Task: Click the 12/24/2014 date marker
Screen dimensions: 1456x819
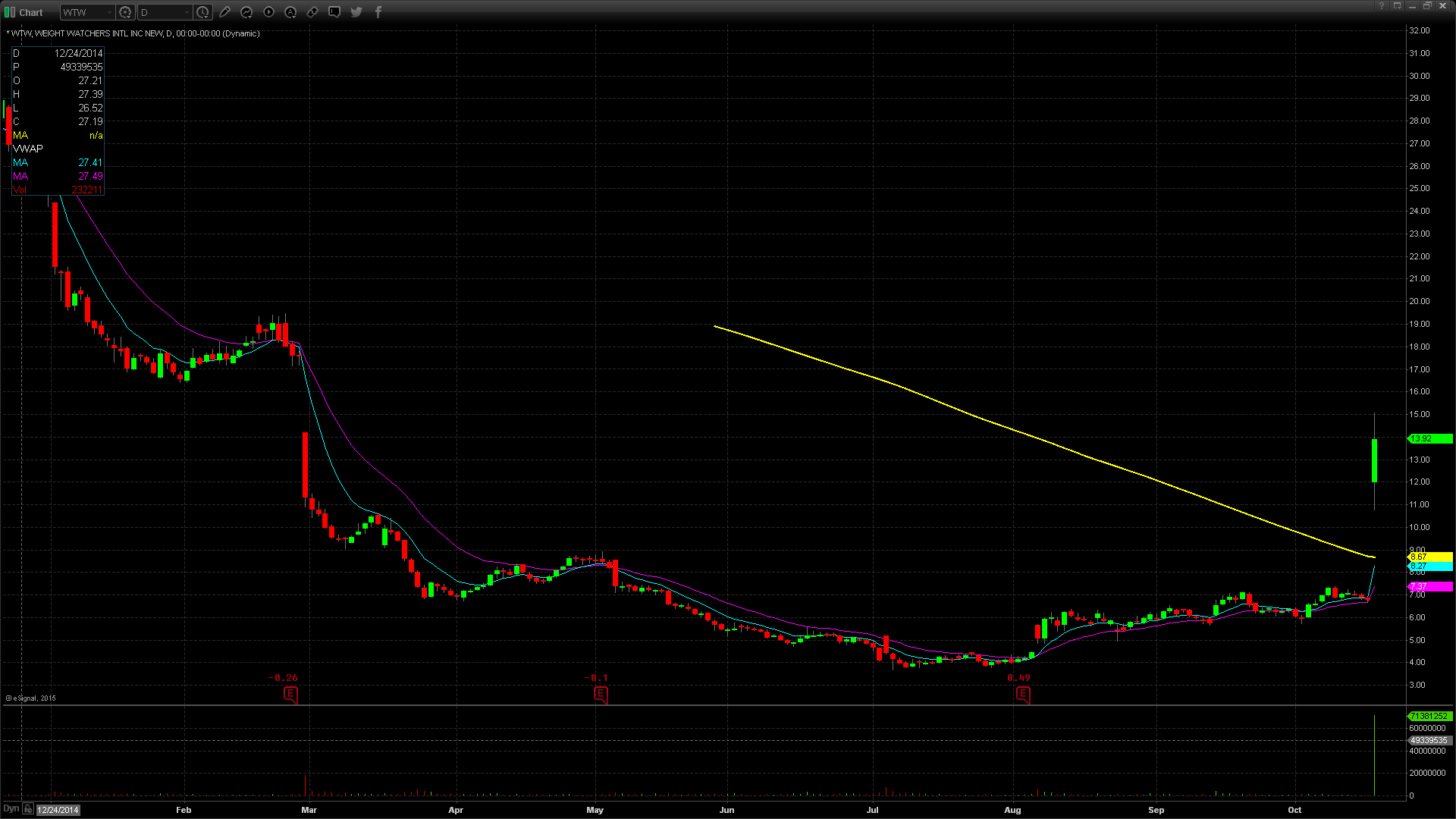Action: [58, 810]
